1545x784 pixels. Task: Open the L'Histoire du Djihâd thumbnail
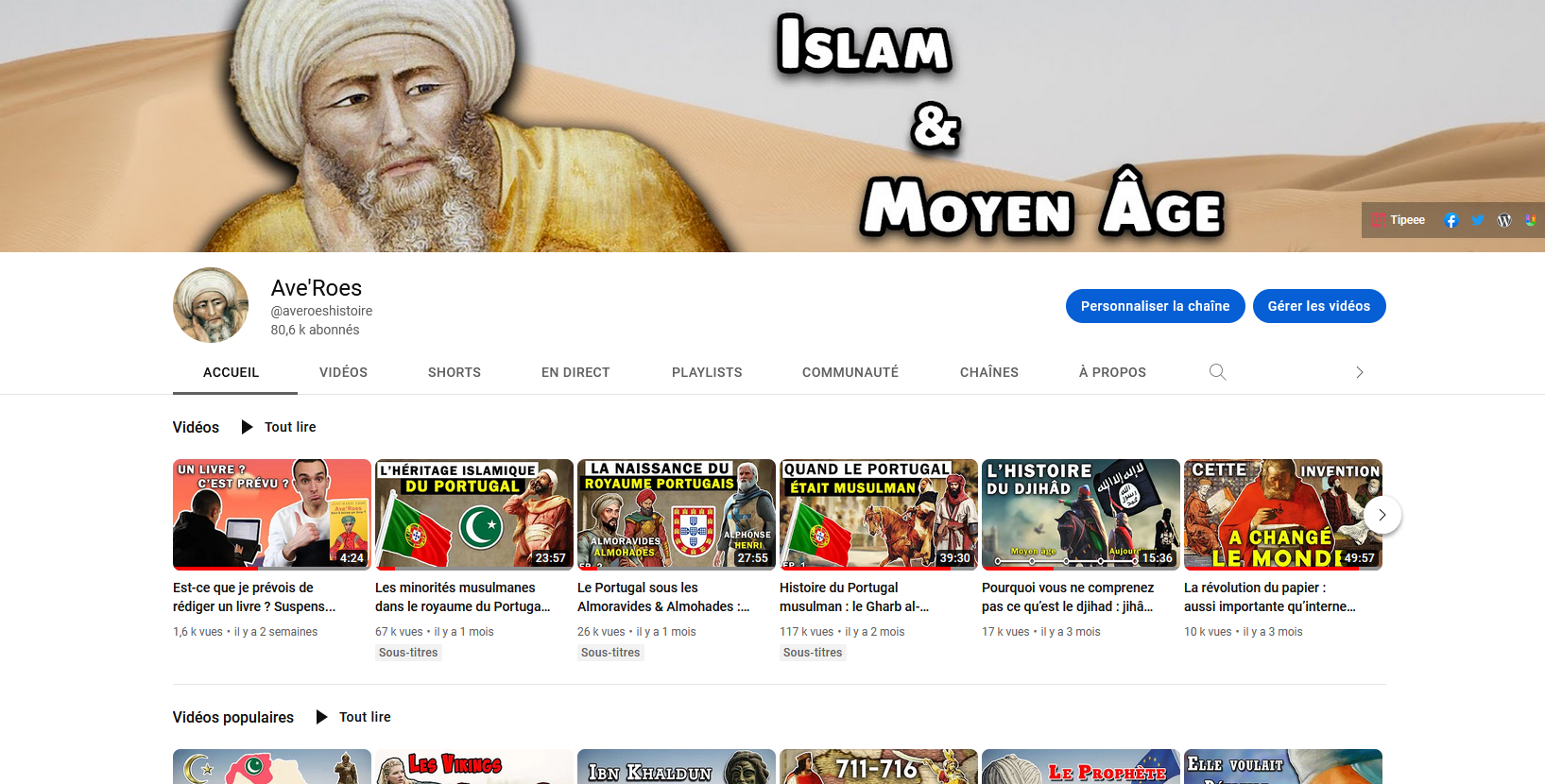pos(1080,514)
